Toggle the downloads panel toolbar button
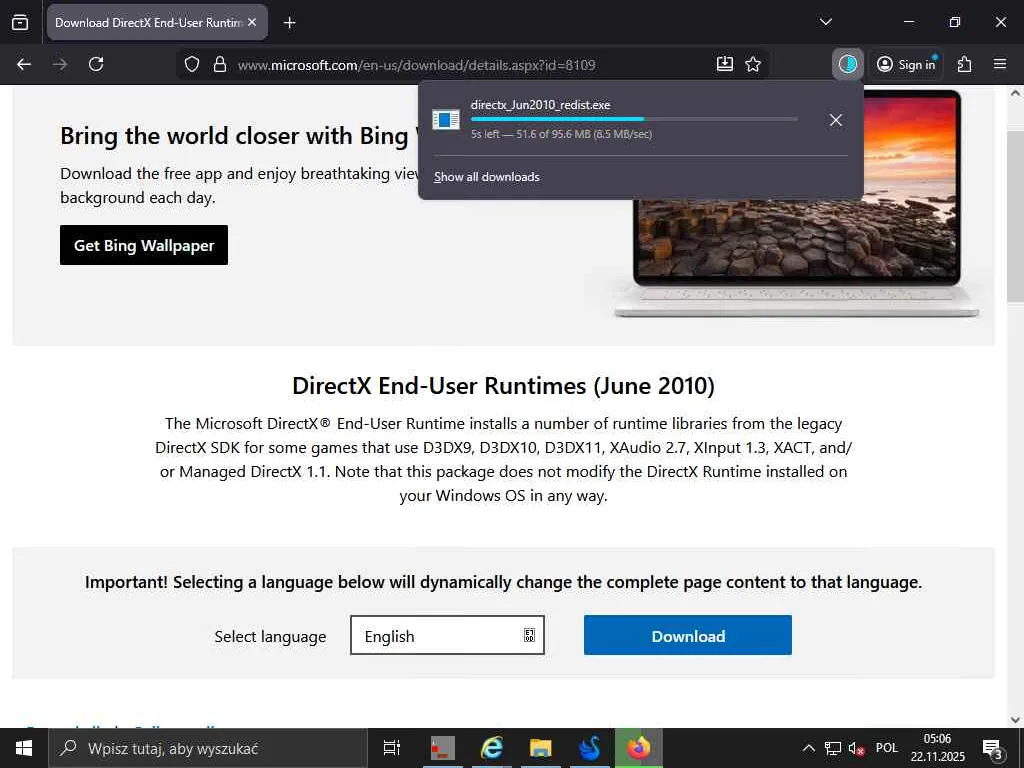Screen dimensions: 1024x768 [x=848, y=64]
